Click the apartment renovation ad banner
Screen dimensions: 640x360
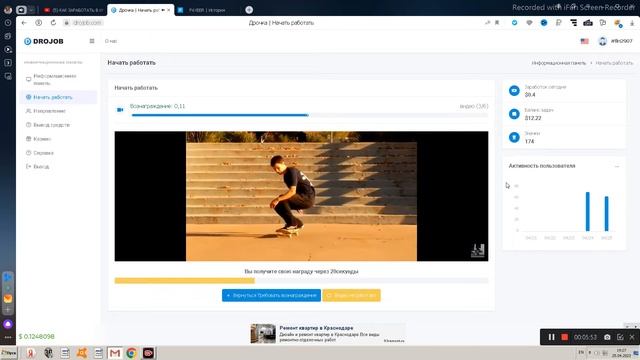click(328, 333)
